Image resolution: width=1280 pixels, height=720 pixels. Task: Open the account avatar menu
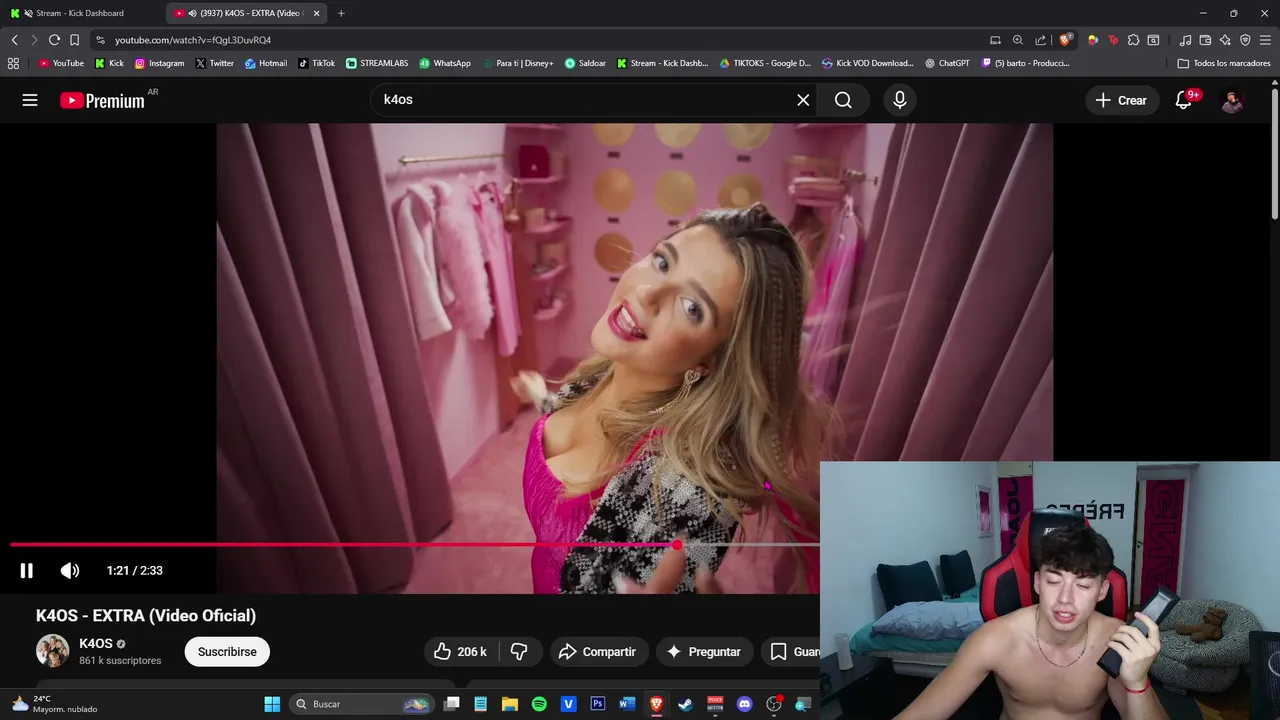1232,100
